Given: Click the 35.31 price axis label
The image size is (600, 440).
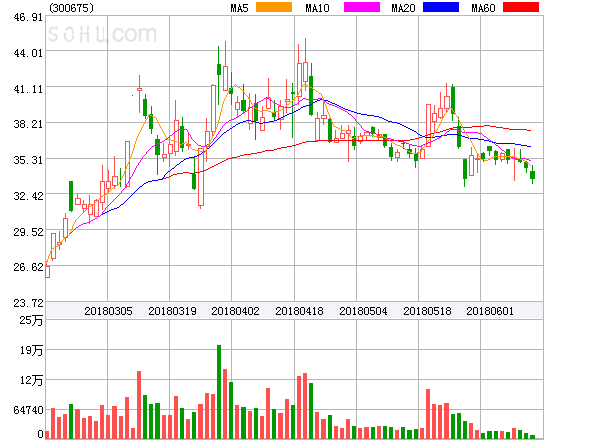Looking at the screenshot, I should click(x=28, y=160).
